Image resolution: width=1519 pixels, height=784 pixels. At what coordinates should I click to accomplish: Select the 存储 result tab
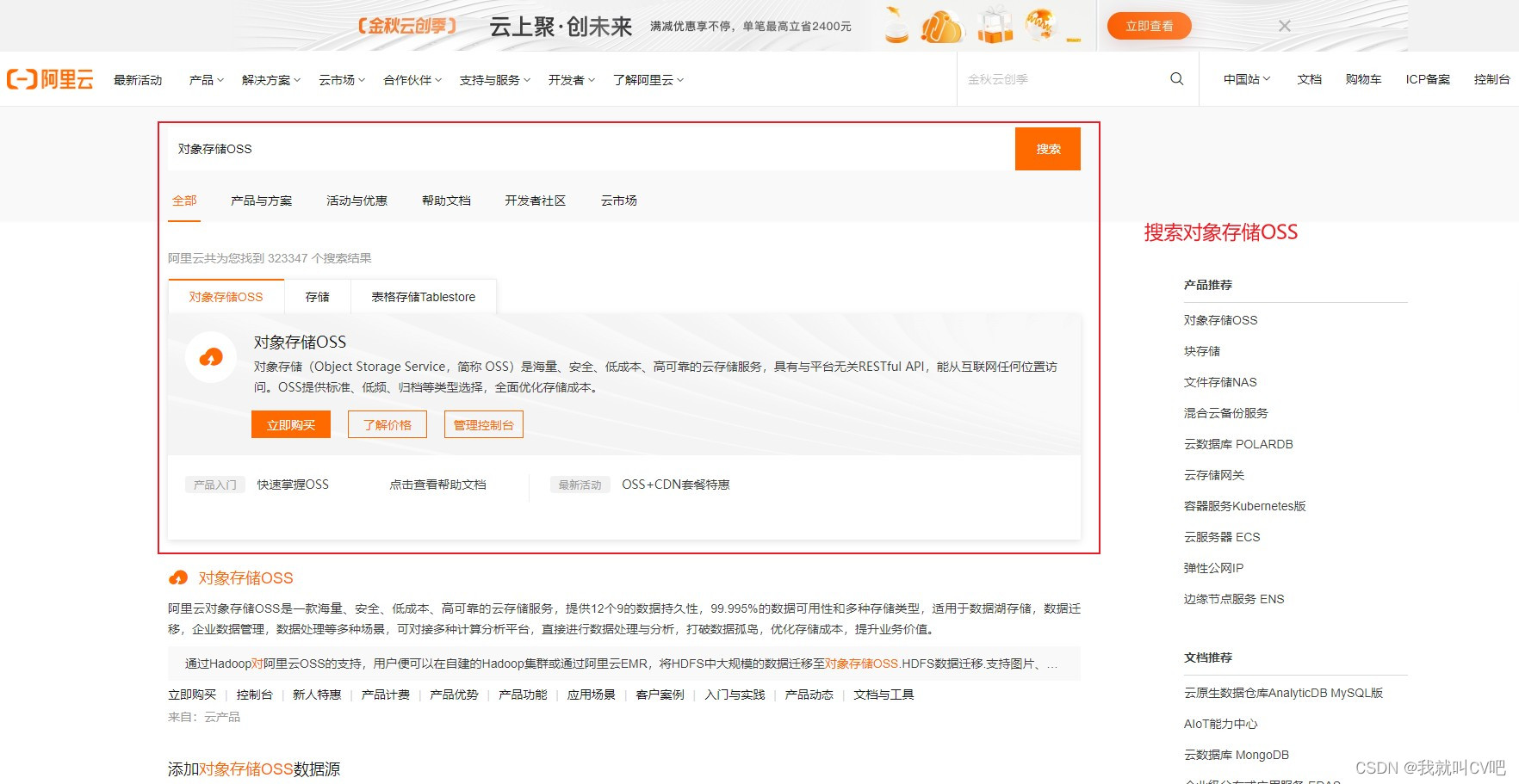[x=316, y=296]
